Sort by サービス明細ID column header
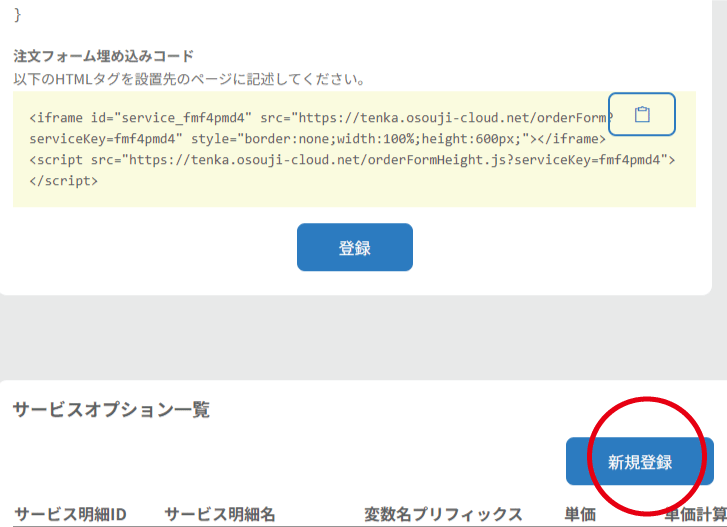Viewport: 727px width, 527px height. click(x=70, y=514)
